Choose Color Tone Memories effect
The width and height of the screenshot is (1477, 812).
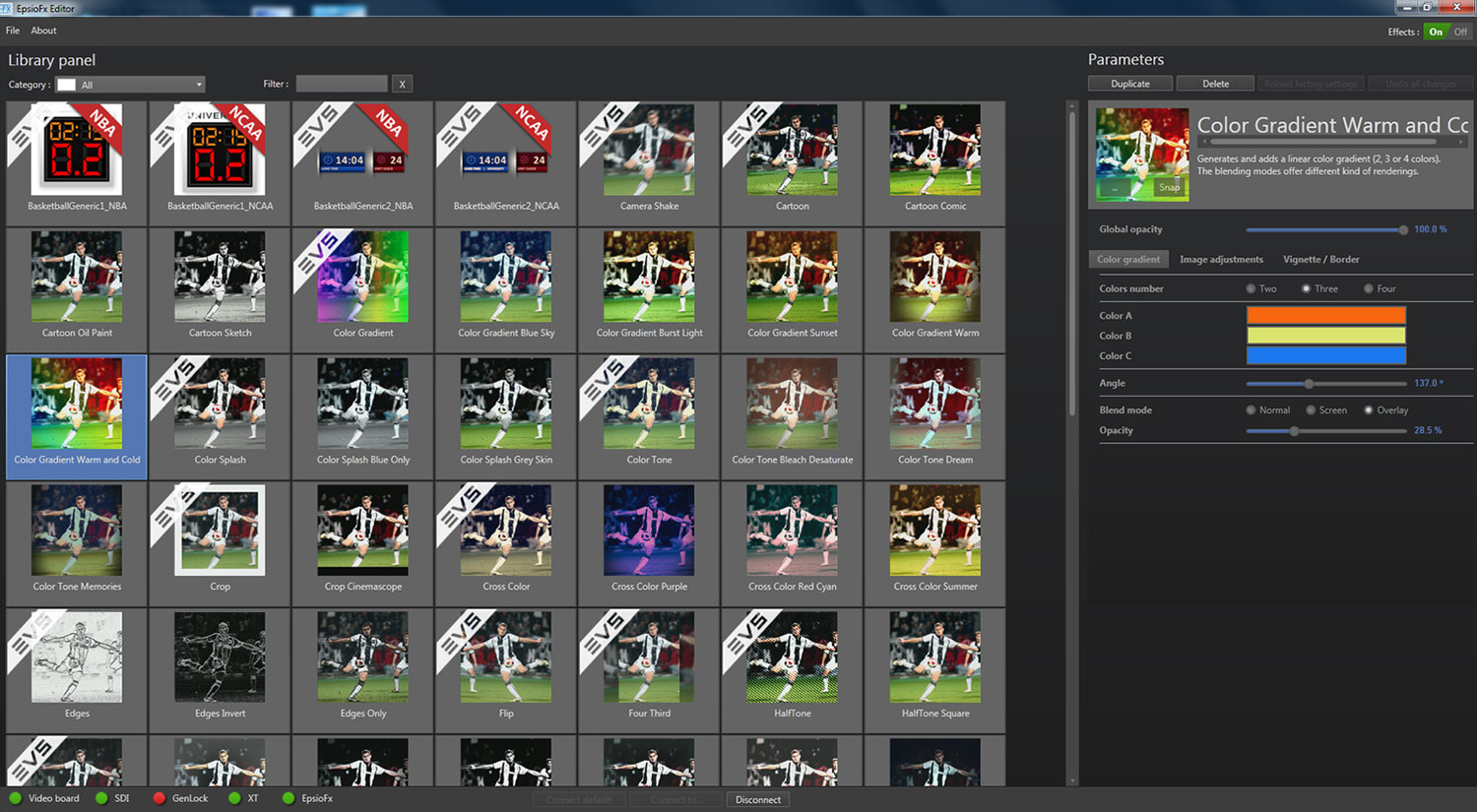pyautogui.click(x=77, y=544)
